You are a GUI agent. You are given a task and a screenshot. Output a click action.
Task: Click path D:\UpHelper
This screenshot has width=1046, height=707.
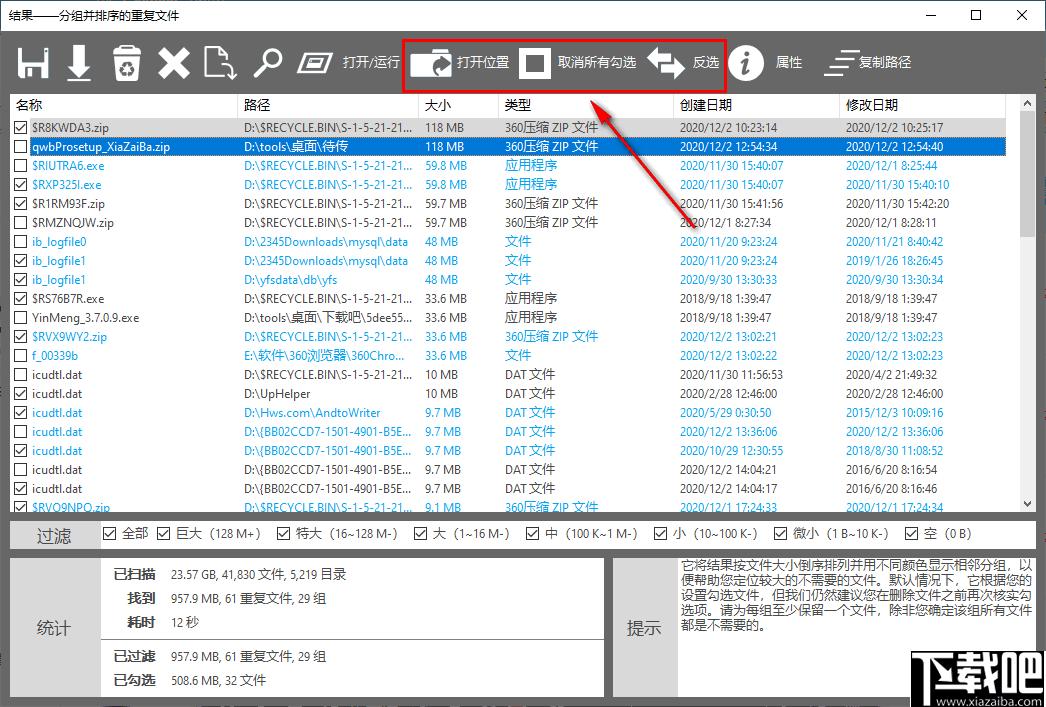[x=278, y=394]
